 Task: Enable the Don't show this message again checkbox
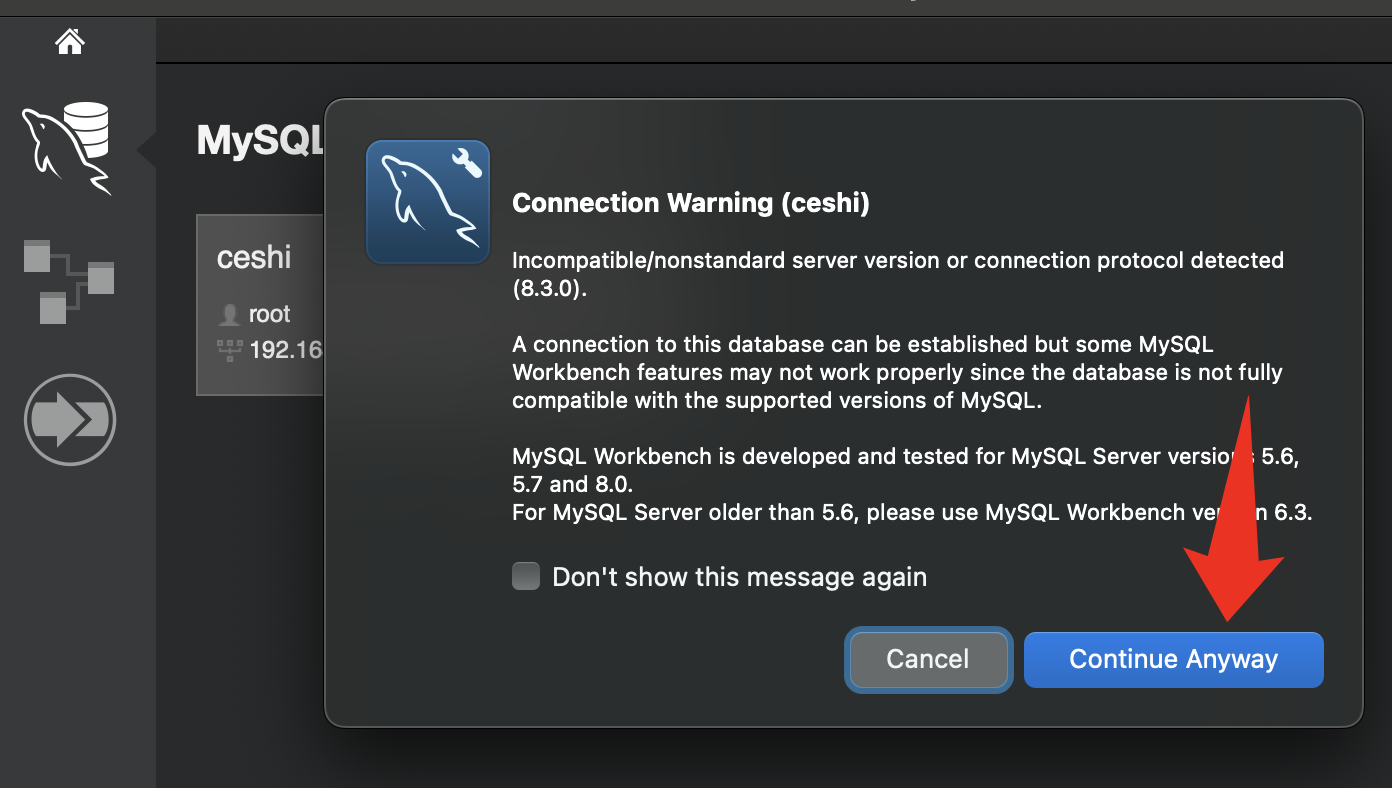[x=526, y=577]
